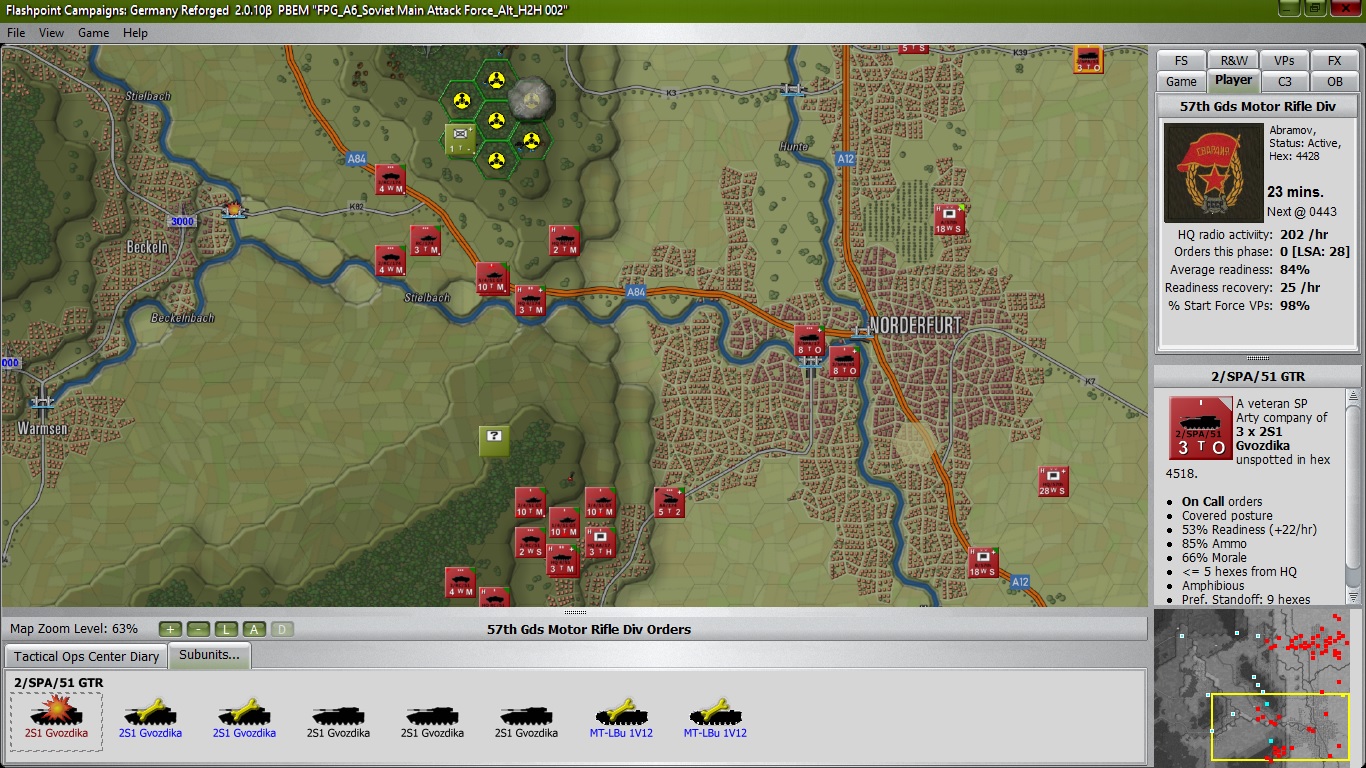This screenshot has width=1366, height=768.
Task: Switch to the C3 tab
Action: (x=1284, y=82)
